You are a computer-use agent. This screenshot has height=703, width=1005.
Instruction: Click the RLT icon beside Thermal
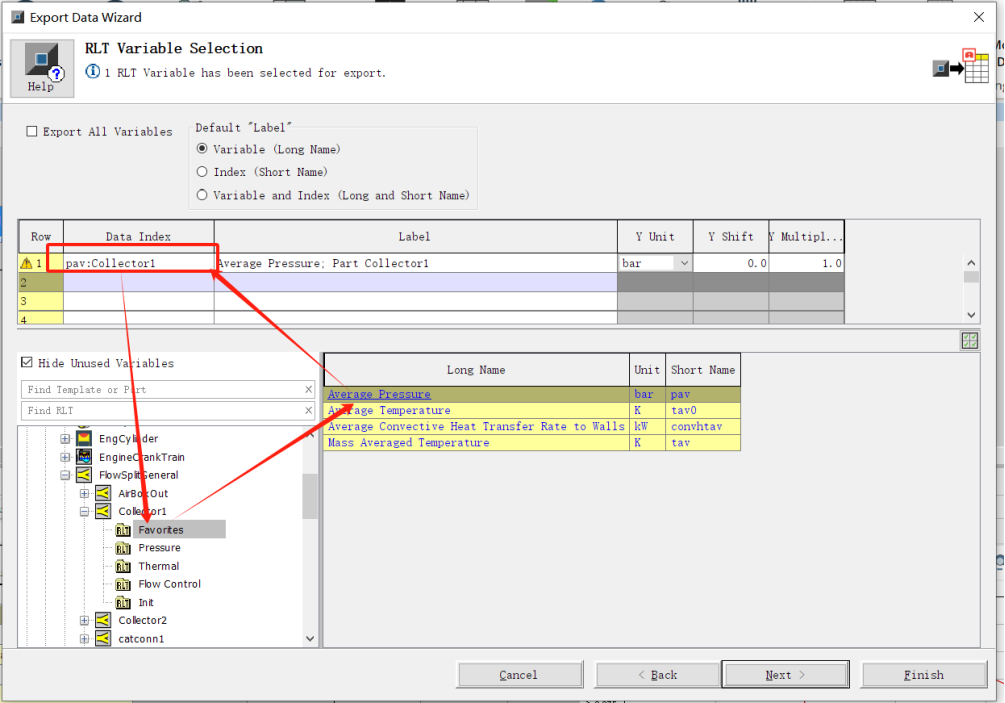[x=123, y=567]
